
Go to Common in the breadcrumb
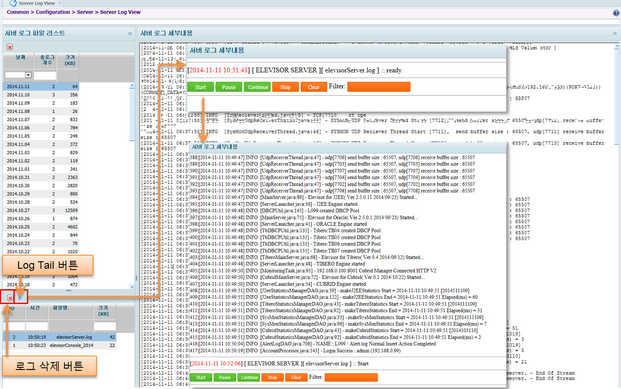(18, 12)
